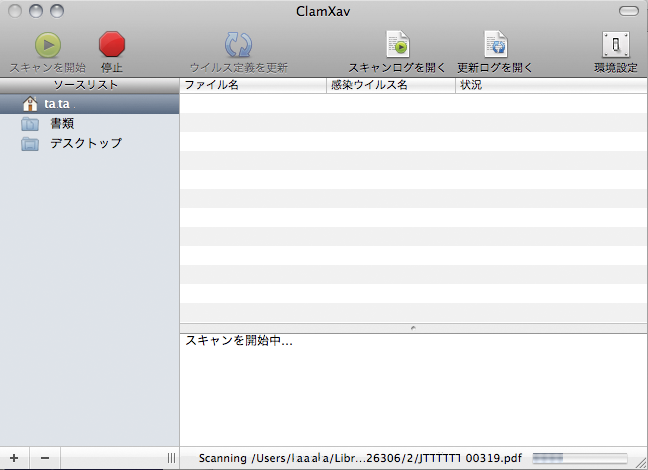Click folder icon beside 書類

pyautogui.click(x=30, y=124)
